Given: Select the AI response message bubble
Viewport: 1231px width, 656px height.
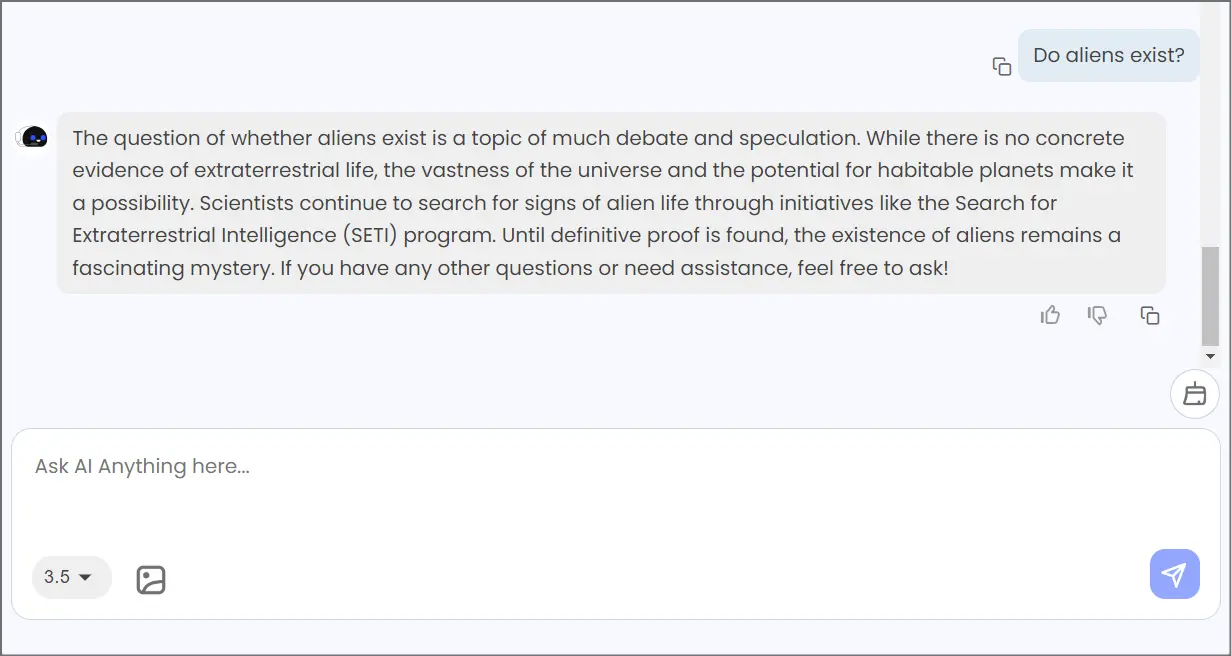Looking at the screenshot, I should (x=612, y=202).
